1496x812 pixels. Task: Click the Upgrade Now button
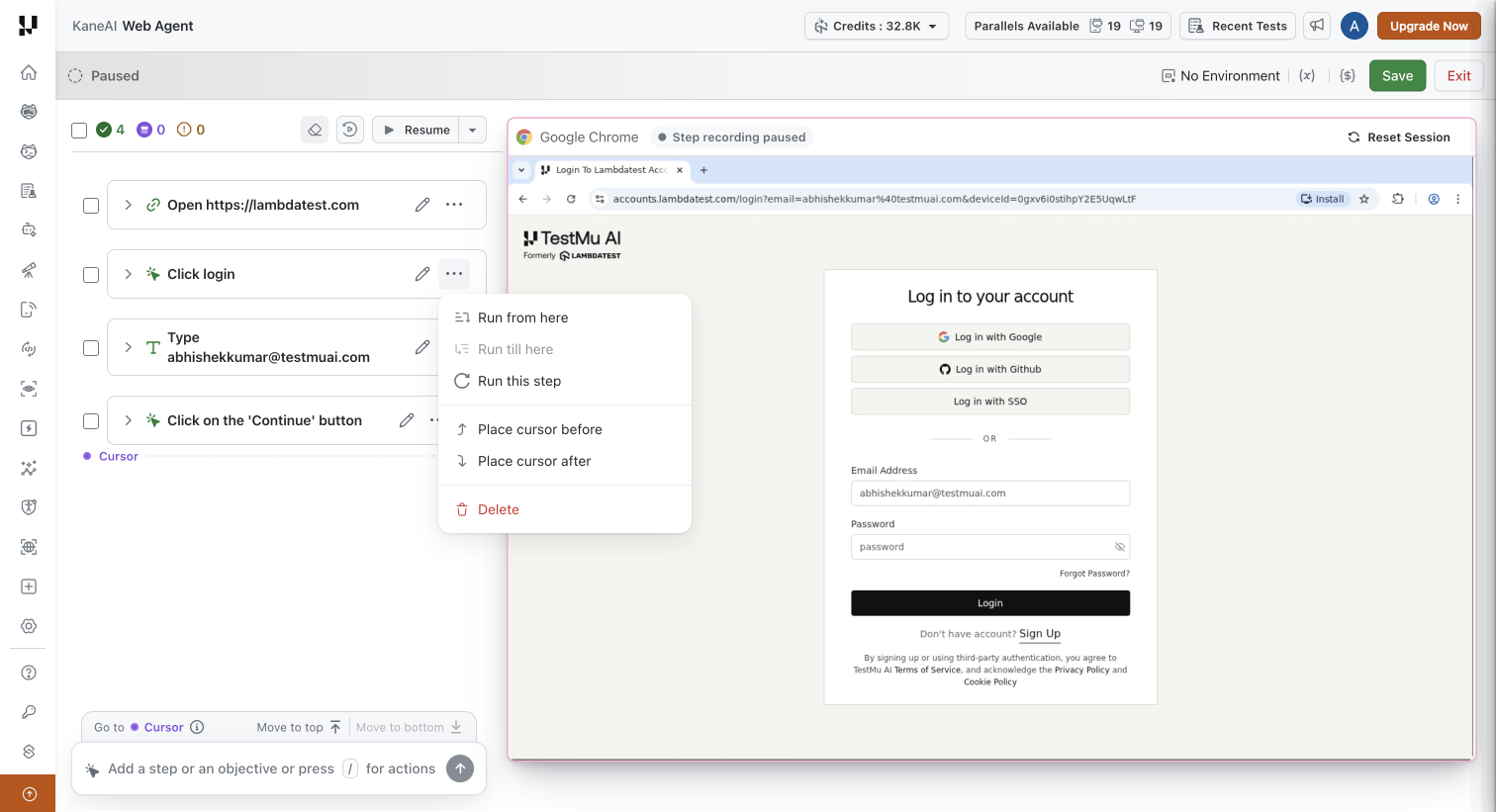1429,26
